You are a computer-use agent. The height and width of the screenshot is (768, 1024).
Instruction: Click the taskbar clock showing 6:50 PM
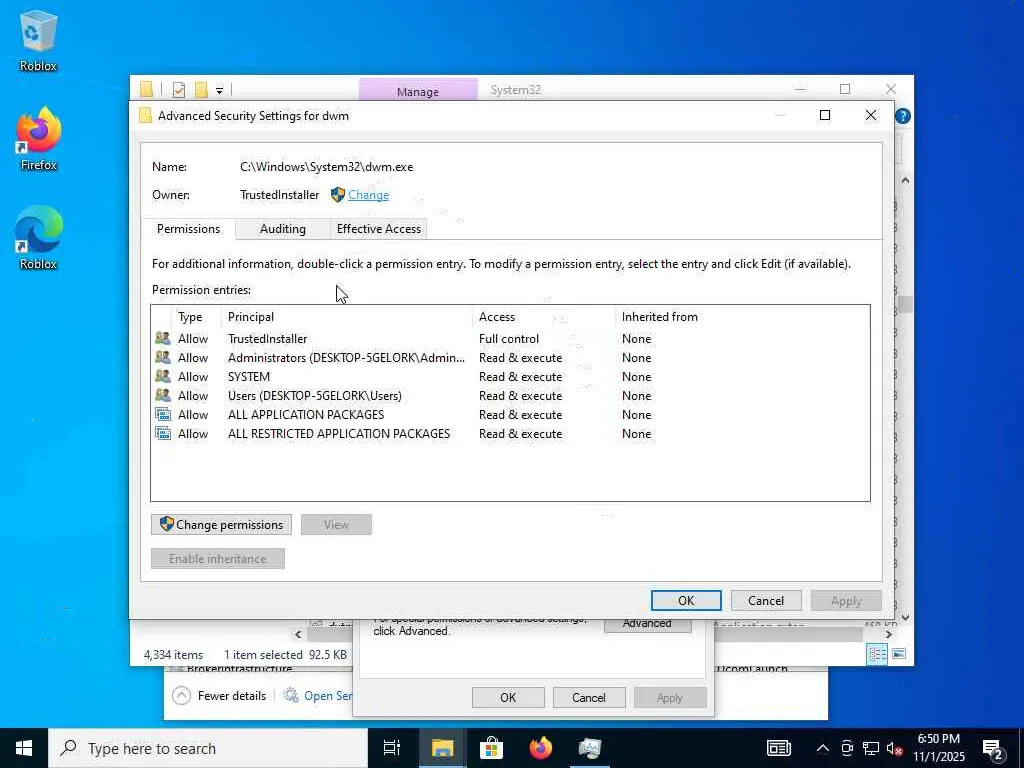[938, 748]
